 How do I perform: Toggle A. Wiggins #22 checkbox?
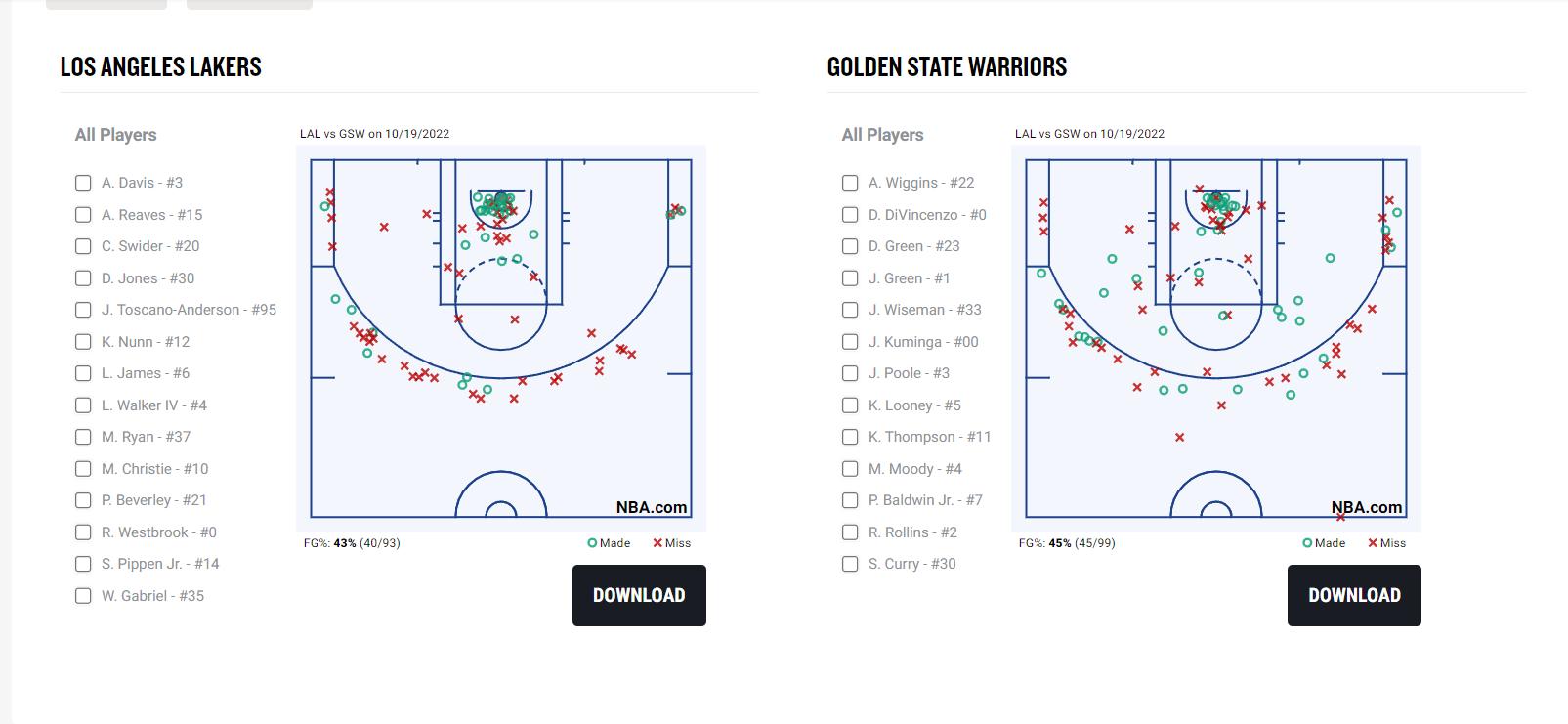pyautogui.click(x=850, y=183)
